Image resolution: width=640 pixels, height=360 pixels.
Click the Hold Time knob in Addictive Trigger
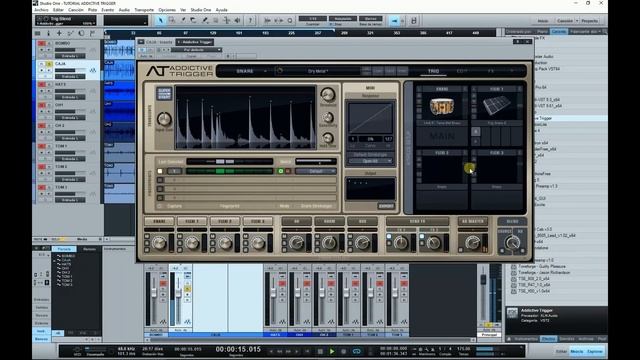tap(328, 138)
